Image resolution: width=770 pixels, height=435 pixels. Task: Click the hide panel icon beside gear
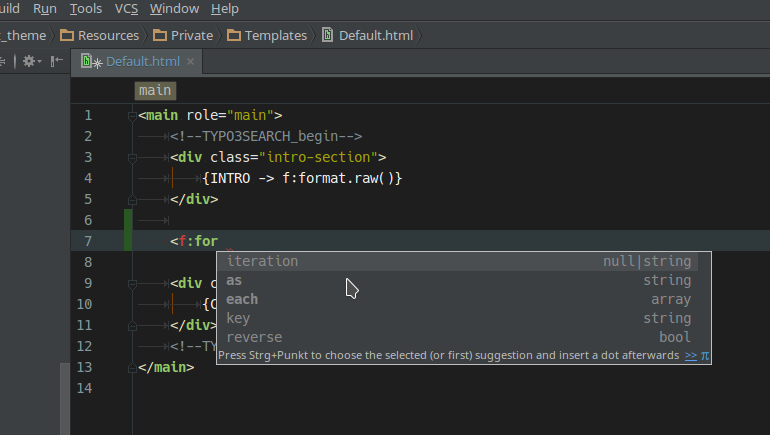tap(56, 61)
